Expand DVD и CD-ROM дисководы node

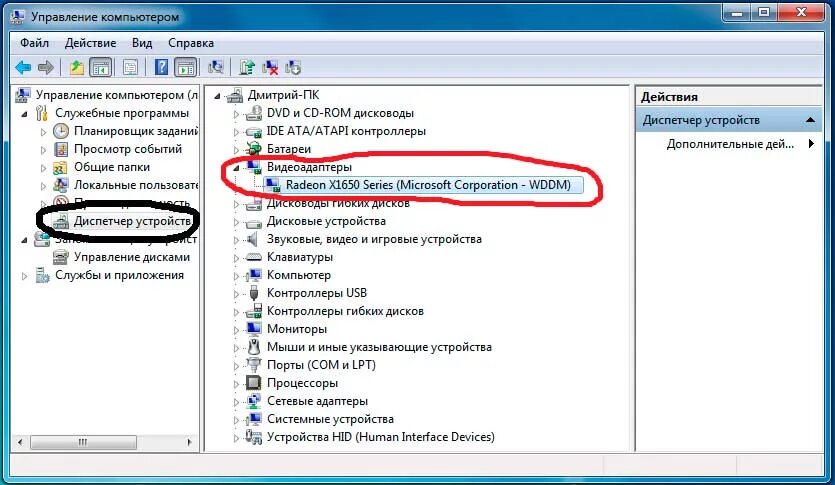236,113
